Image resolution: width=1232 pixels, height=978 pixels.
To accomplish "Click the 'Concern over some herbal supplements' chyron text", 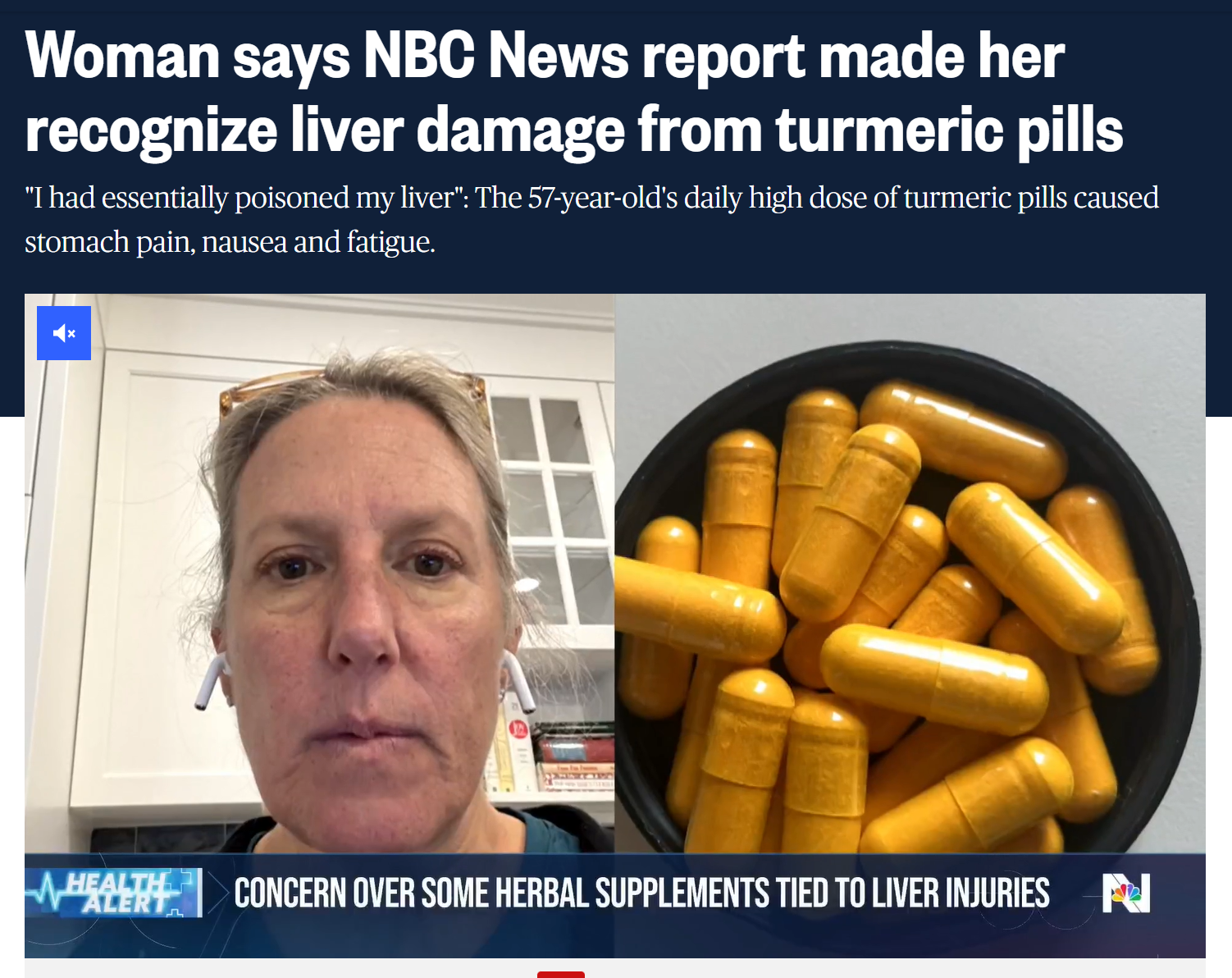I will click(x=641, y=893).
